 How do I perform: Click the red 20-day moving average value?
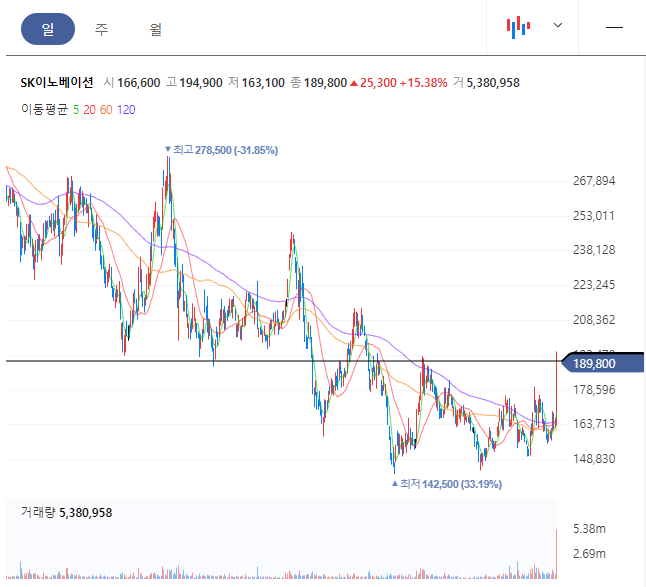(89, 110)
